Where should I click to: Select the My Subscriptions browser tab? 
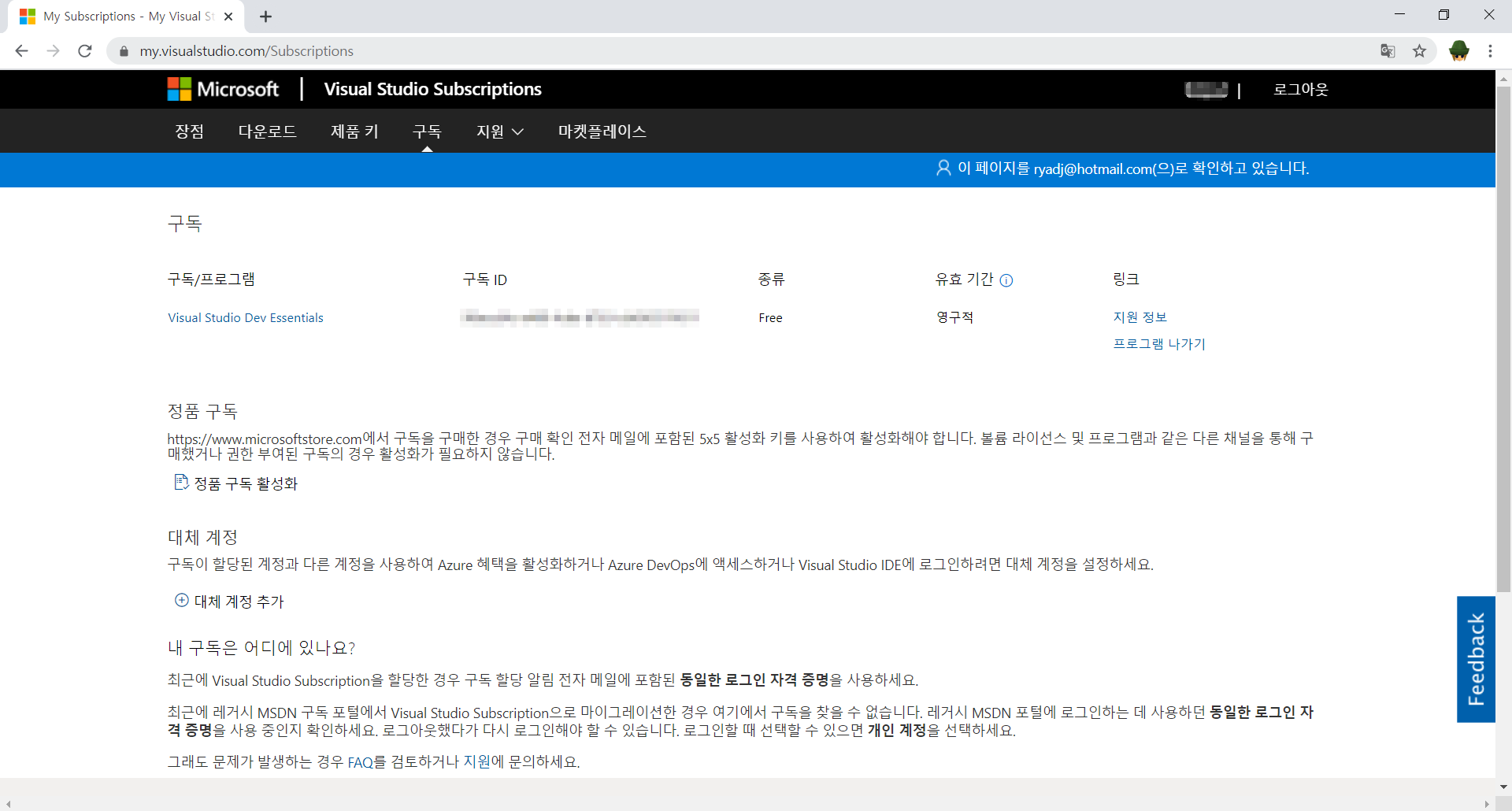(126, 17)
